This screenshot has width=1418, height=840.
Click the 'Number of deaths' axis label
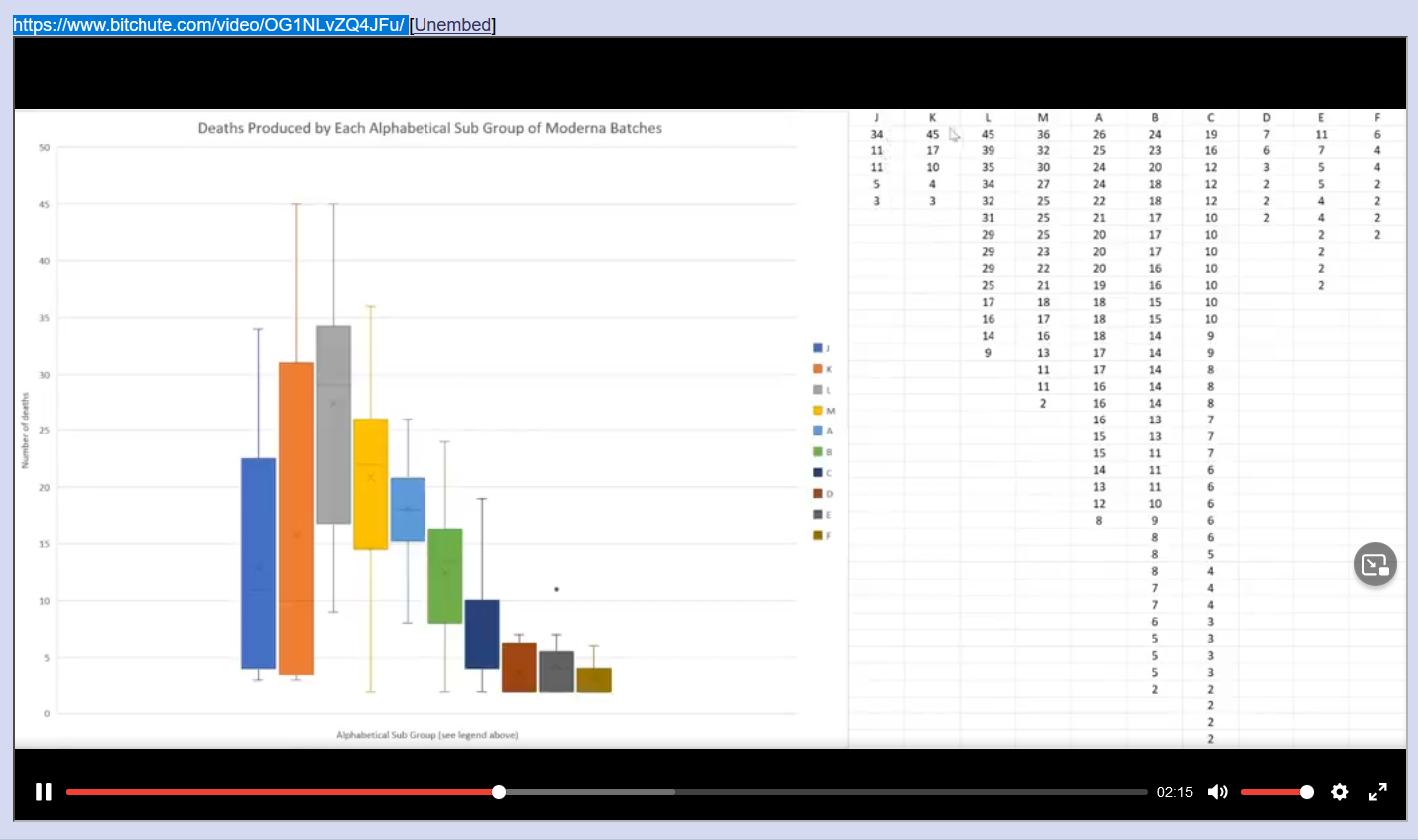pos(26,430)
